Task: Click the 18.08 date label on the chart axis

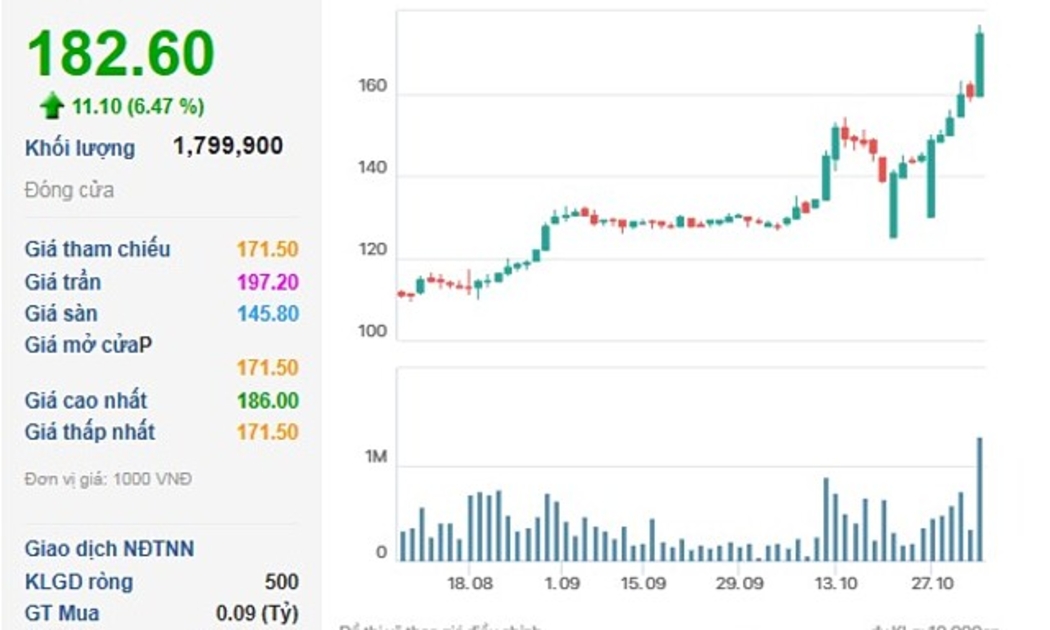Action: click(x=470, y=584)
